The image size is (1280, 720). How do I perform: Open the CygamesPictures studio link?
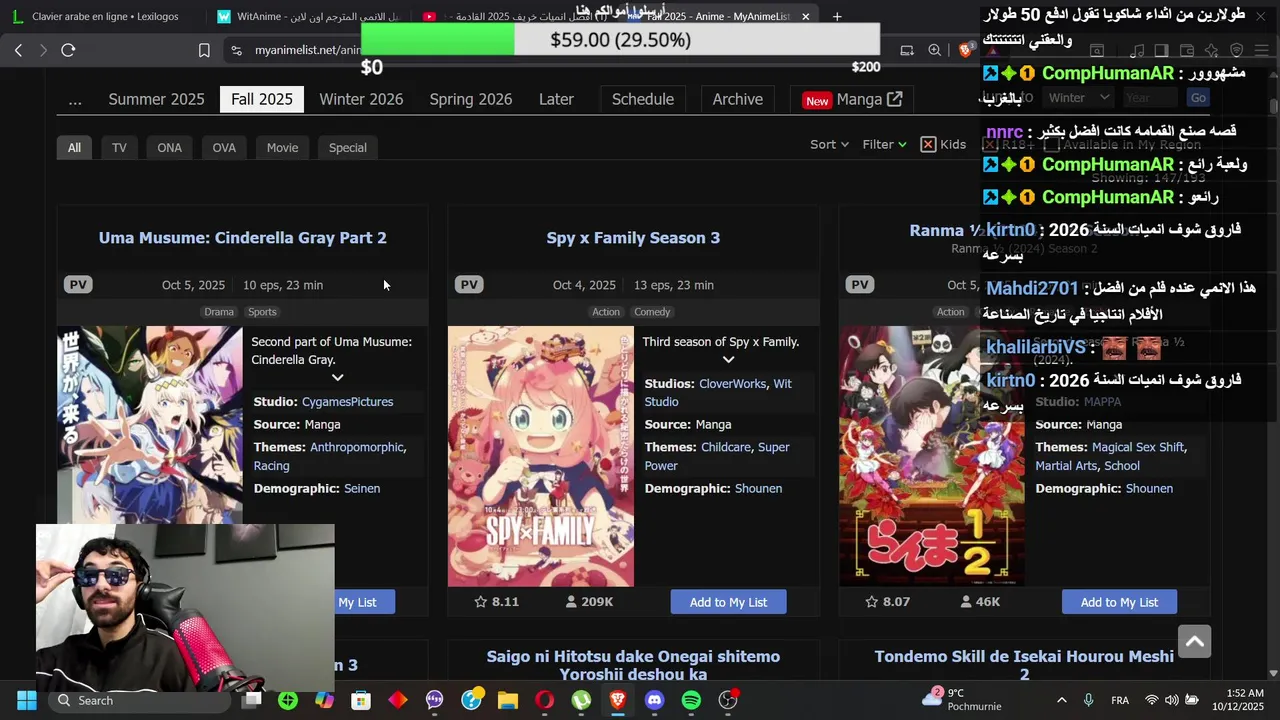pos(347,402)
